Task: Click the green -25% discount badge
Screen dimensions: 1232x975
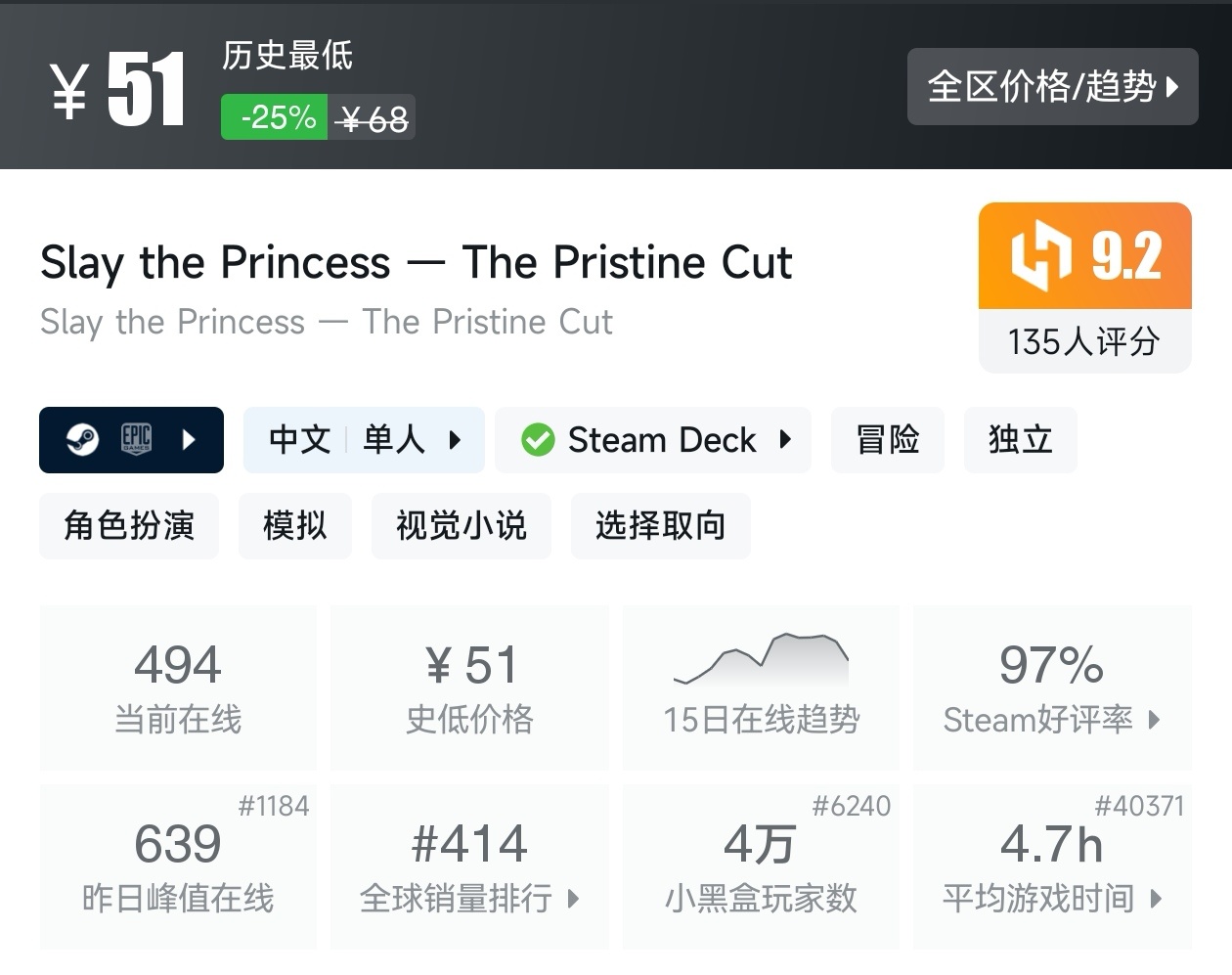Action: coord(275,117)
